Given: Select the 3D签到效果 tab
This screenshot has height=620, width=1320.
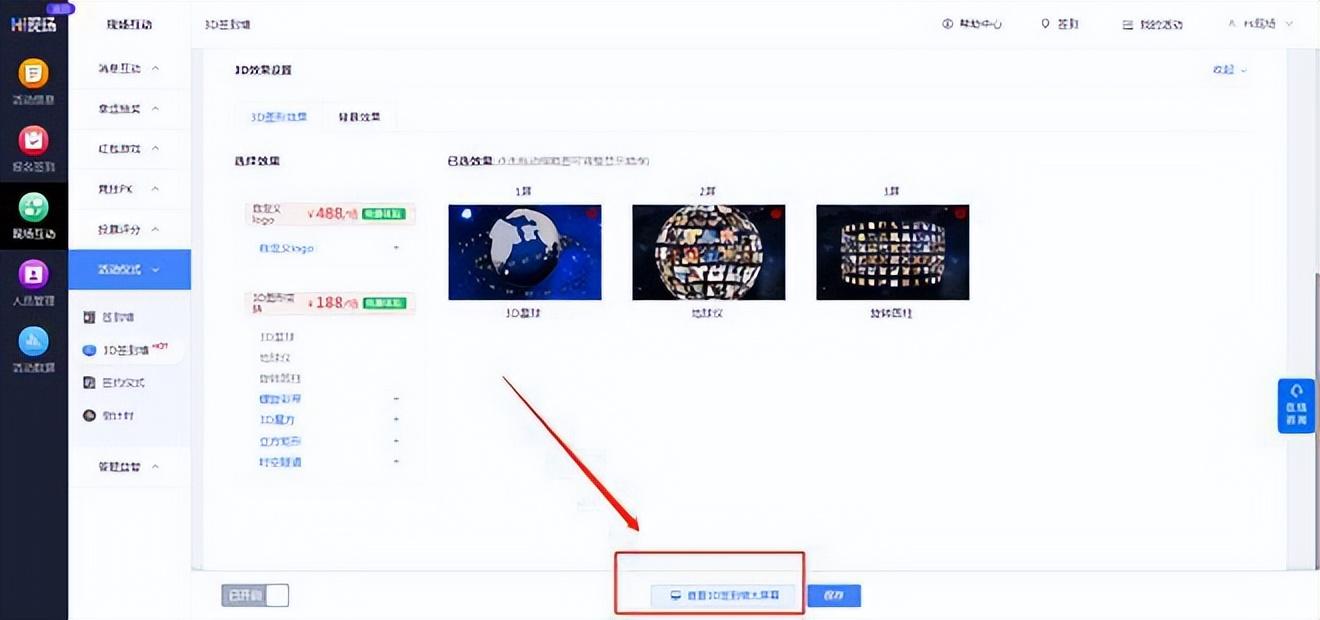Looking at the screenshot, I should [x=280, y=116].
